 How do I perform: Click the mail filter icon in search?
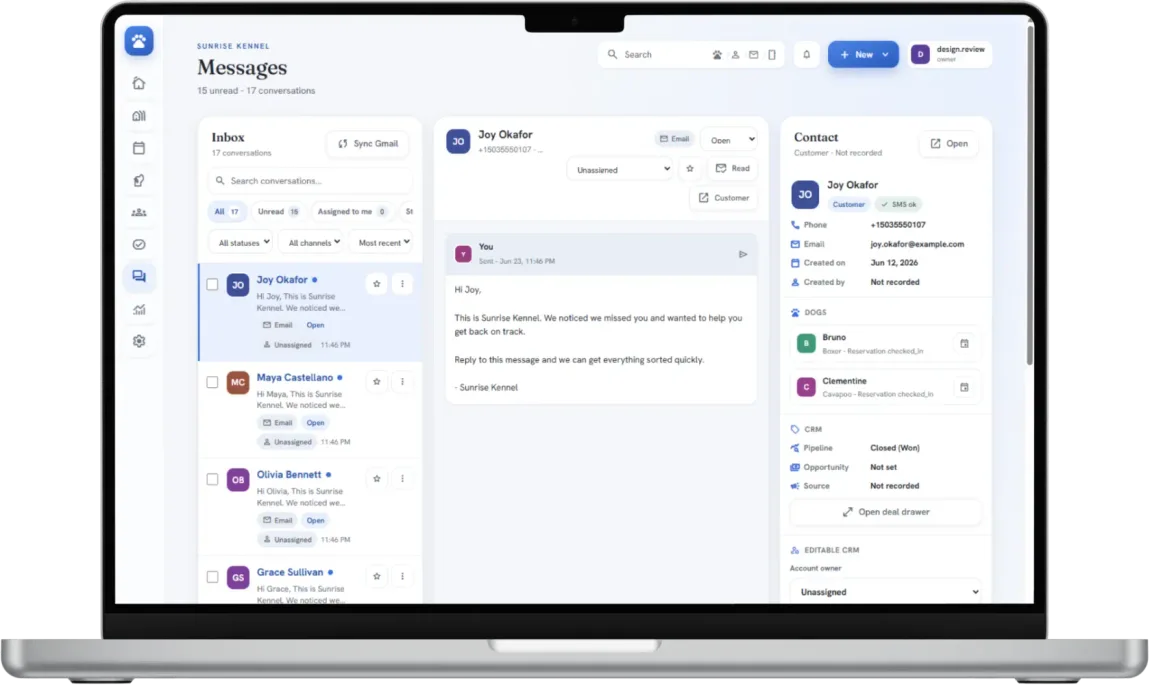pyautogui.click(x=753, y=55)
